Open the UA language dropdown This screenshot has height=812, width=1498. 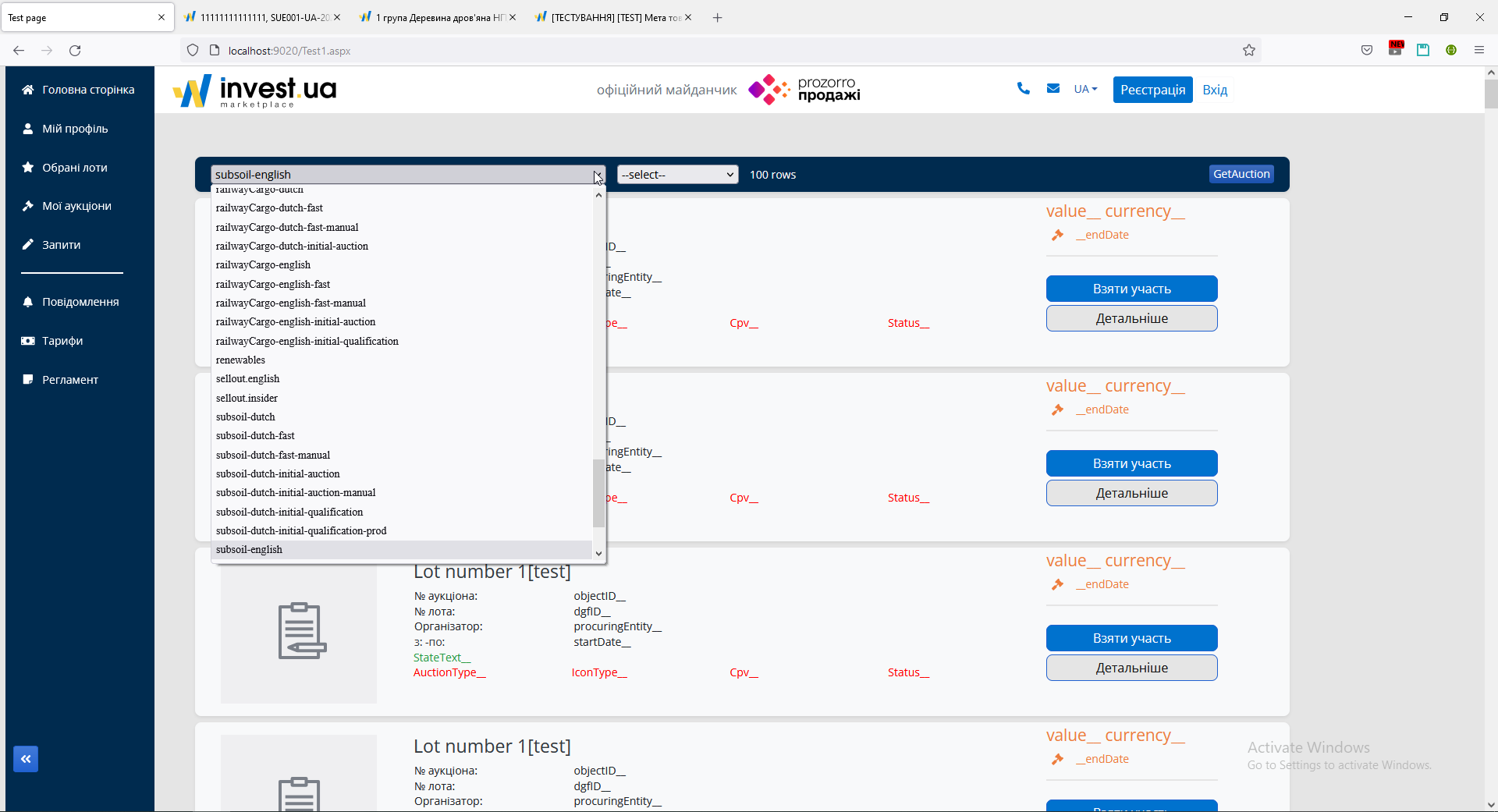click(x=1085, y=89)
